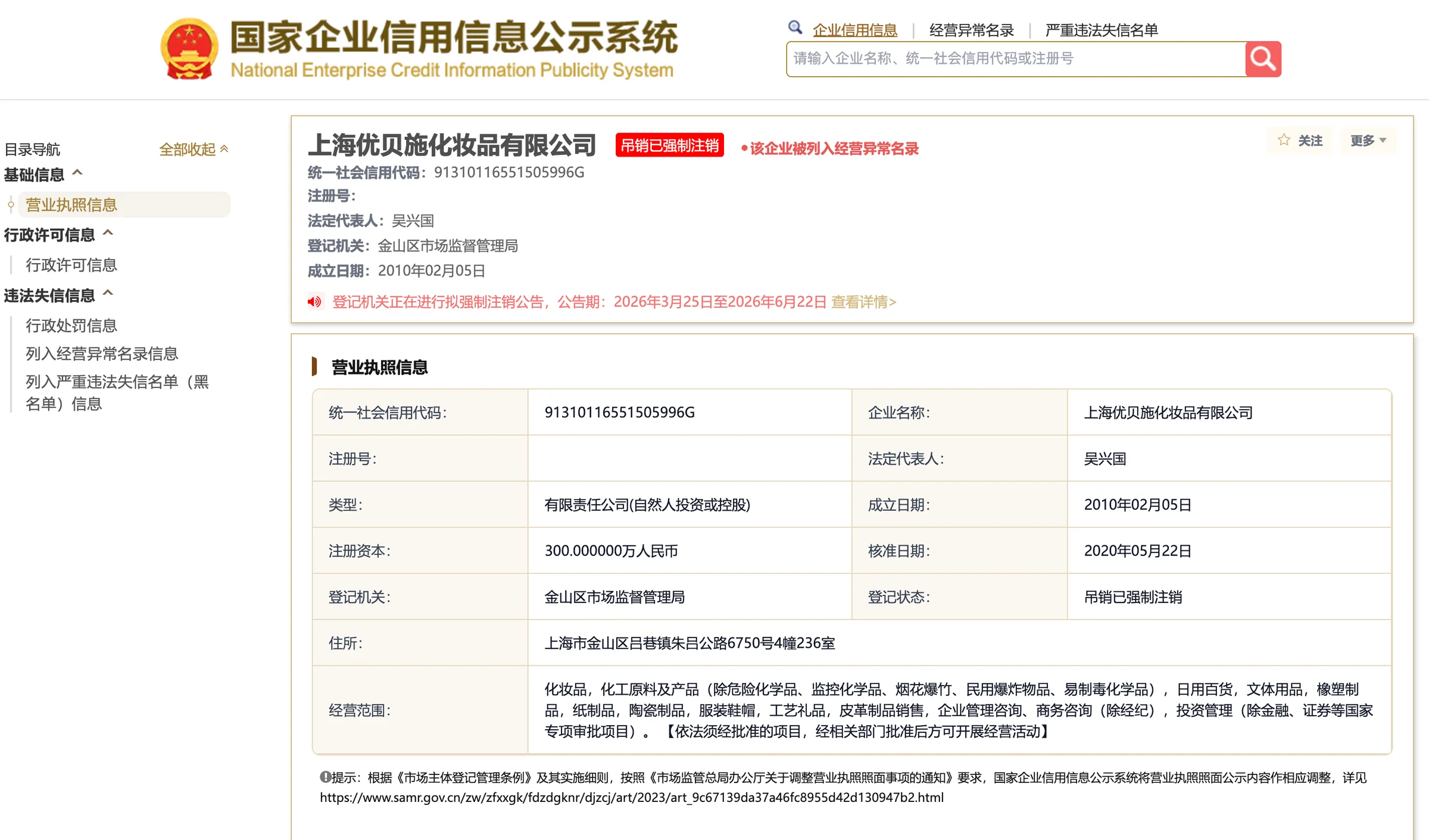The image size is (1429, 840).
Task: Select the 企业信用信息 search tab
Action: [x=854, y=30]
